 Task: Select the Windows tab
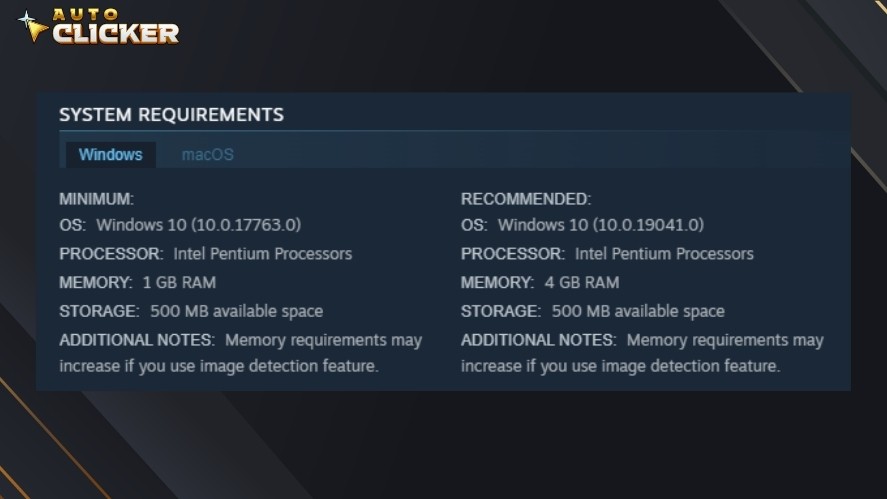click(x=111, y=154)
